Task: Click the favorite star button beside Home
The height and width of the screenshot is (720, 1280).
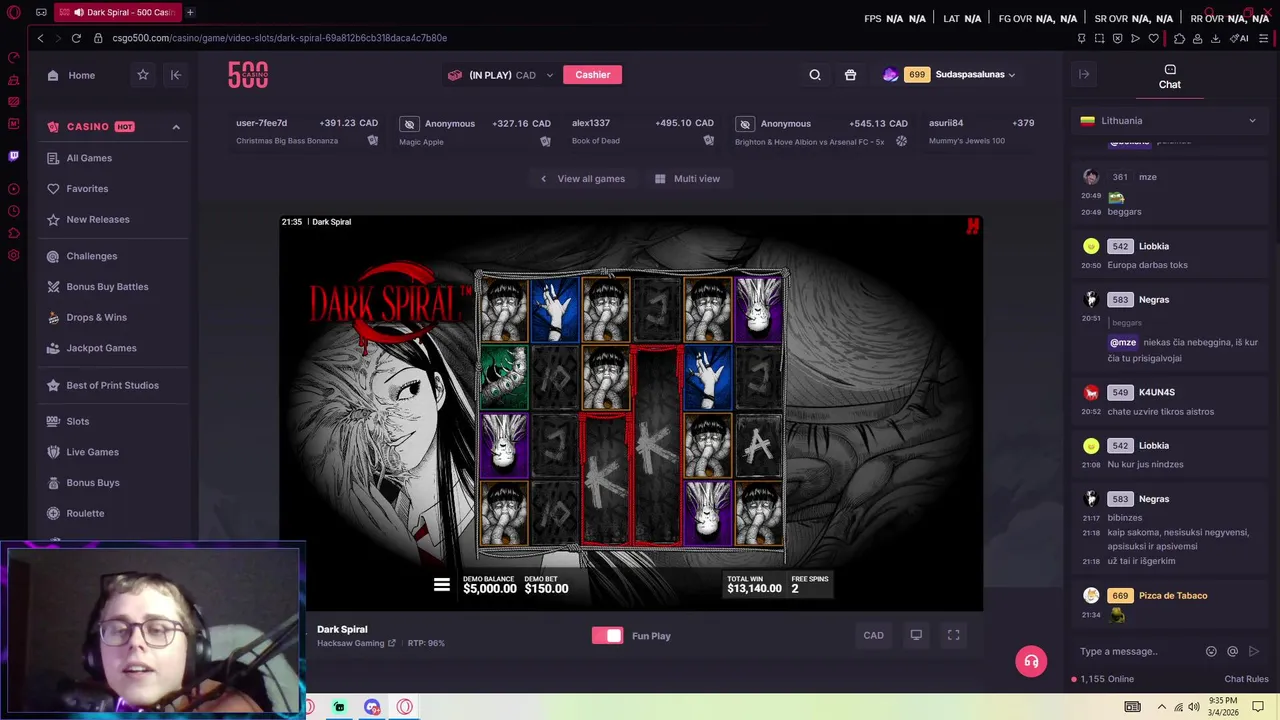Action: point(143,75)
